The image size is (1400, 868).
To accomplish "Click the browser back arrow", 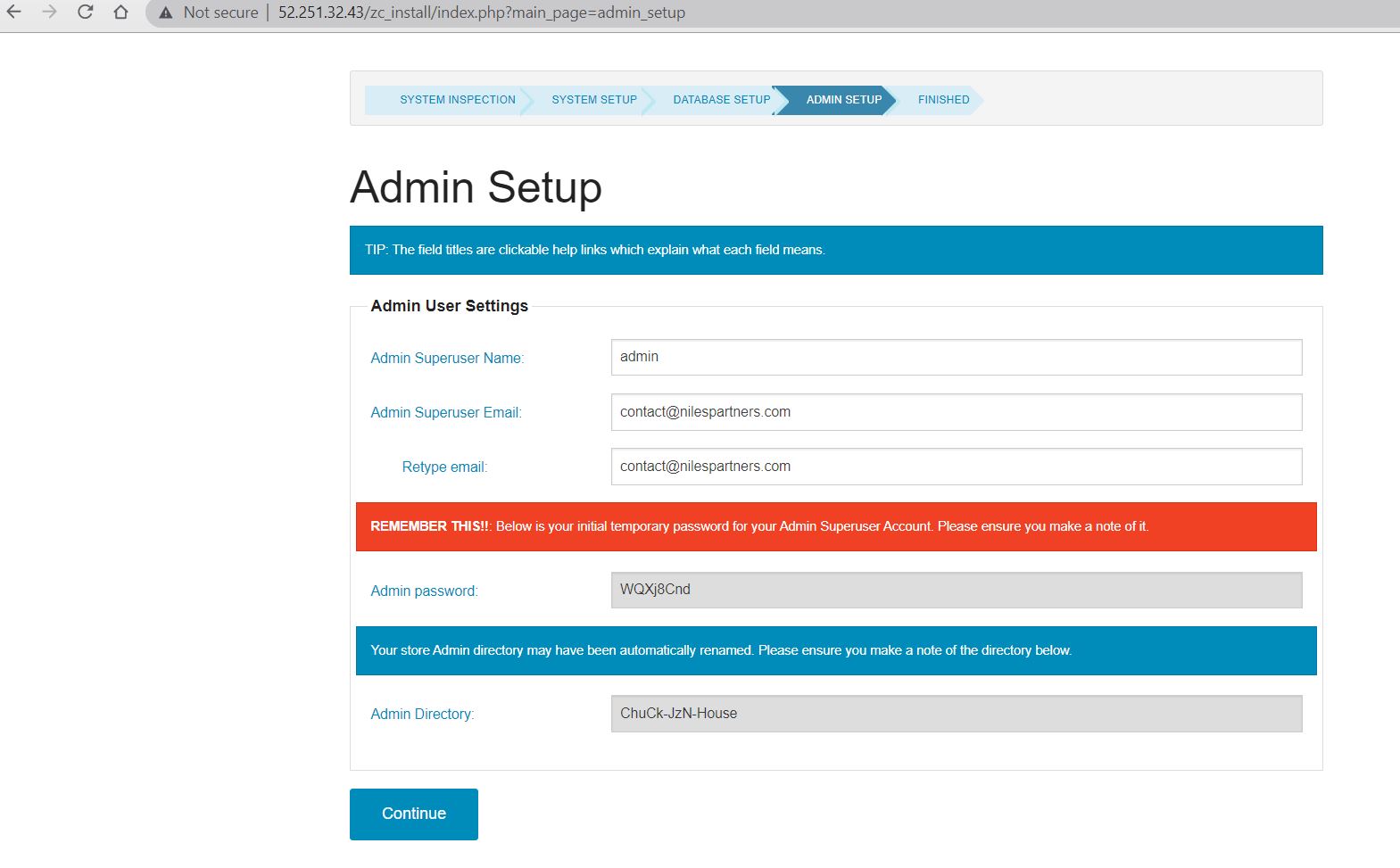I will 14,12.
